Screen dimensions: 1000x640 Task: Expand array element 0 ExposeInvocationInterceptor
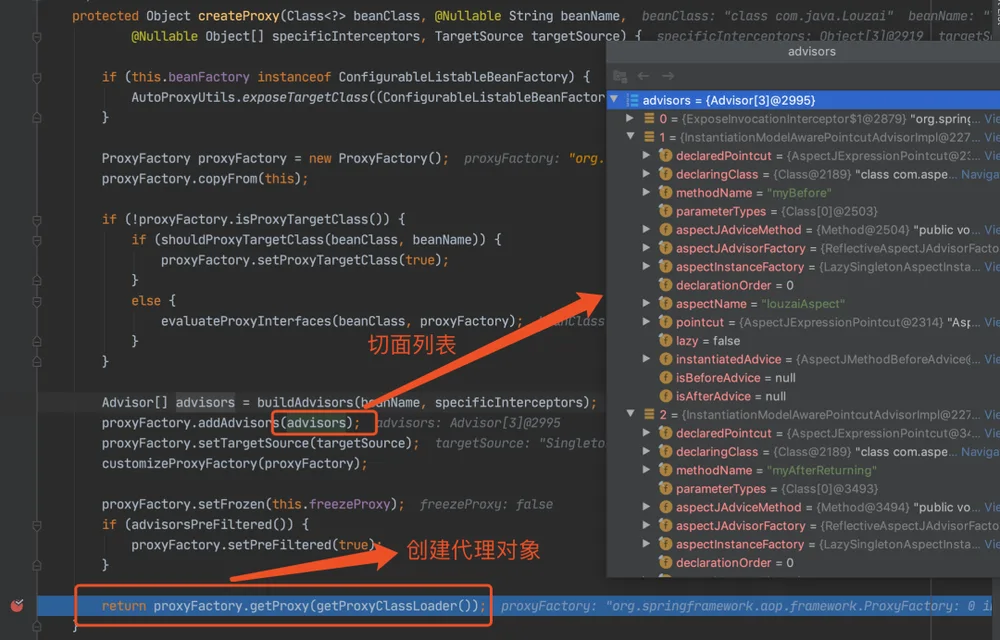[x=630, y=118]
